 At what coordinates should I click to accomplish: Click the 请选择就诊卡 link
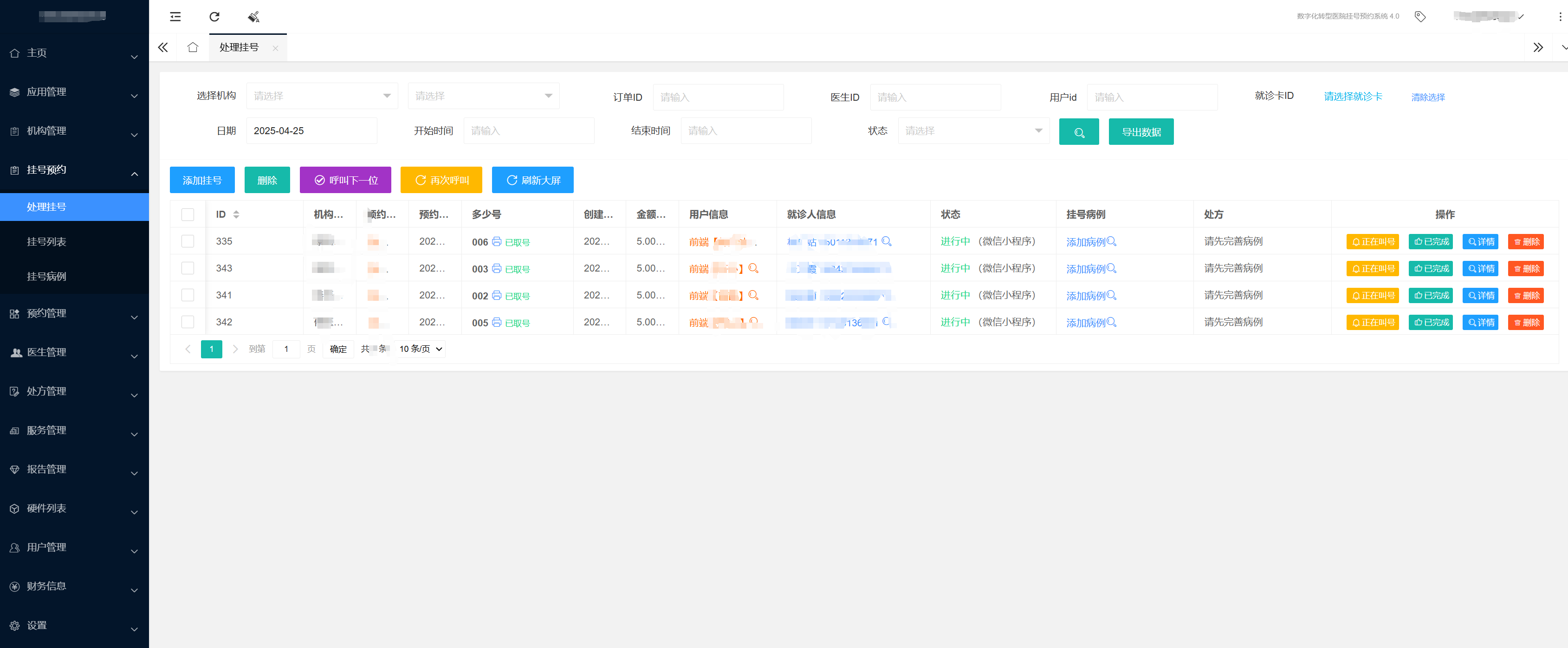pos(1353,96)
